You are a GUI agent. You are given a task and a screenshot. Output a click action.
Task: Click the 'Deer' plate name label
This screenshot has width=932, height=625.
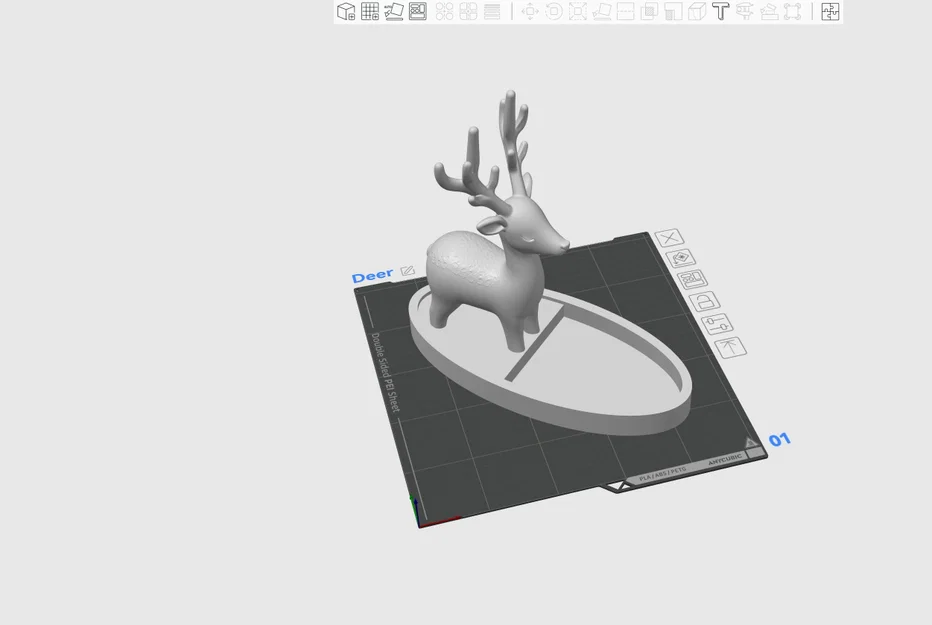click(373, 276)
